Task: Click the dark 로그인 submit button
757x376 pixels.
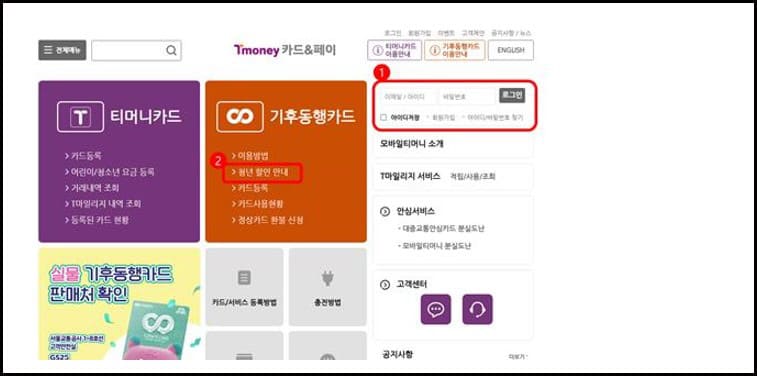Action: (512, 96)
